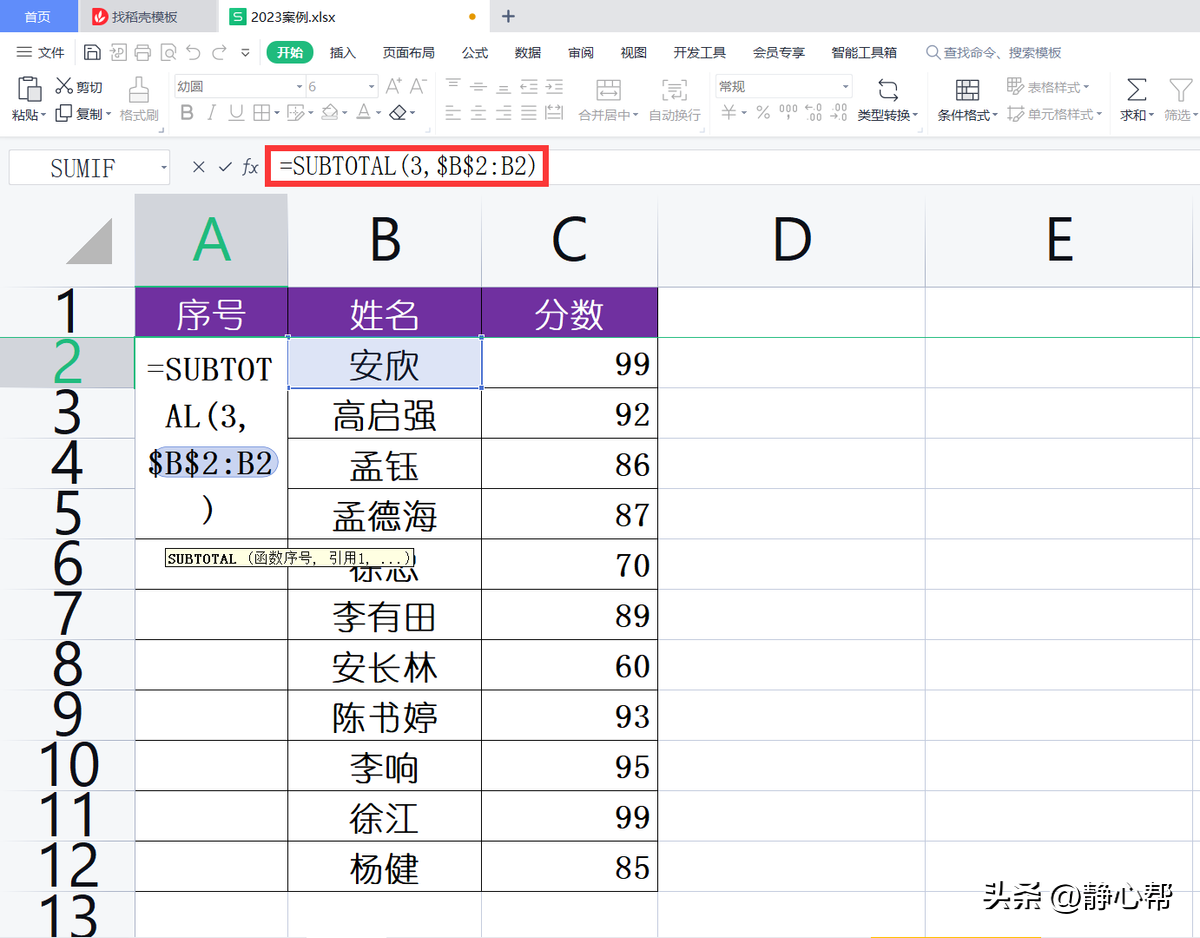
Task: Click the Format Painter (格式刷) brush
Action: point(139,89)
